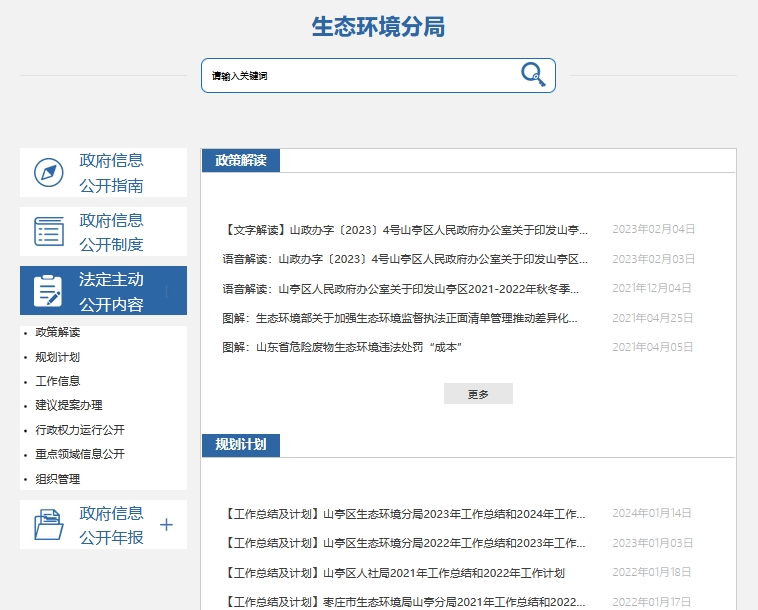Click the date 2023年01月03日

point(653,543)
